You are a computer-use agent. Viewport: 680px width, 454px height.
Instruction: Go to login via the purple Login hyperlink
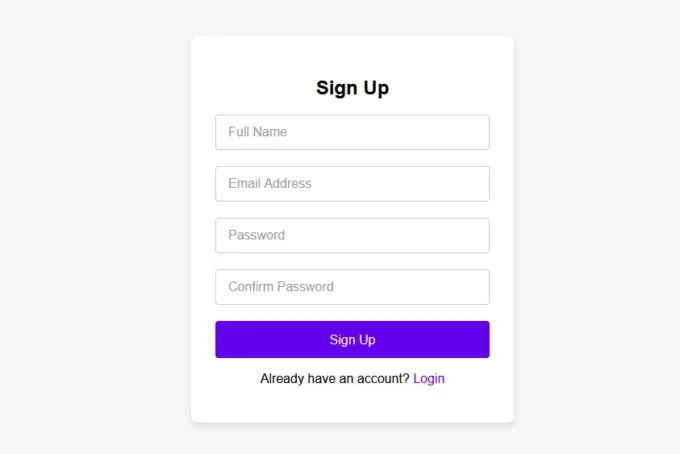tap(429, 379)
